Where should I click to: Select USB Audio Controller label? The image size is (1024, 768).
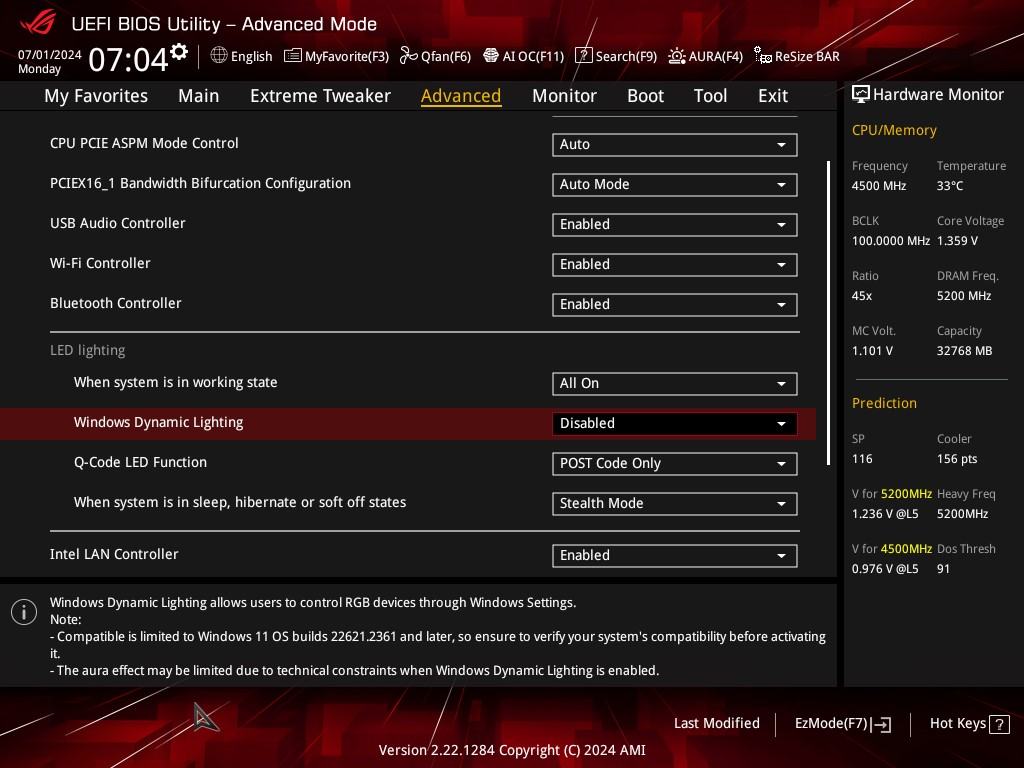pyautogui.click(x=118, y=223)
